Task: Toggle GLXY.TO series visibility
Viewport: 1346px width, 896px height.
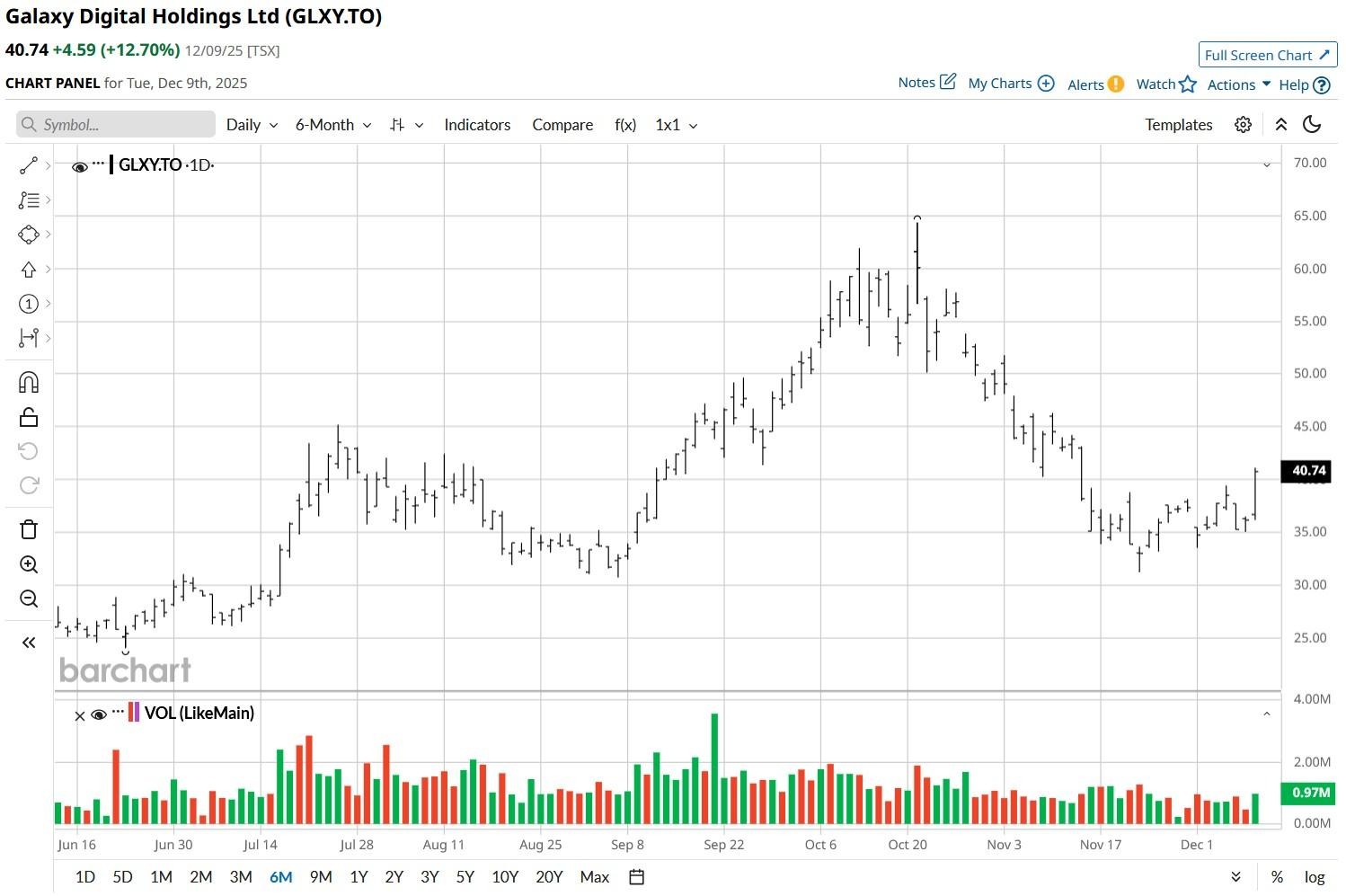Action: pos(80,166)
